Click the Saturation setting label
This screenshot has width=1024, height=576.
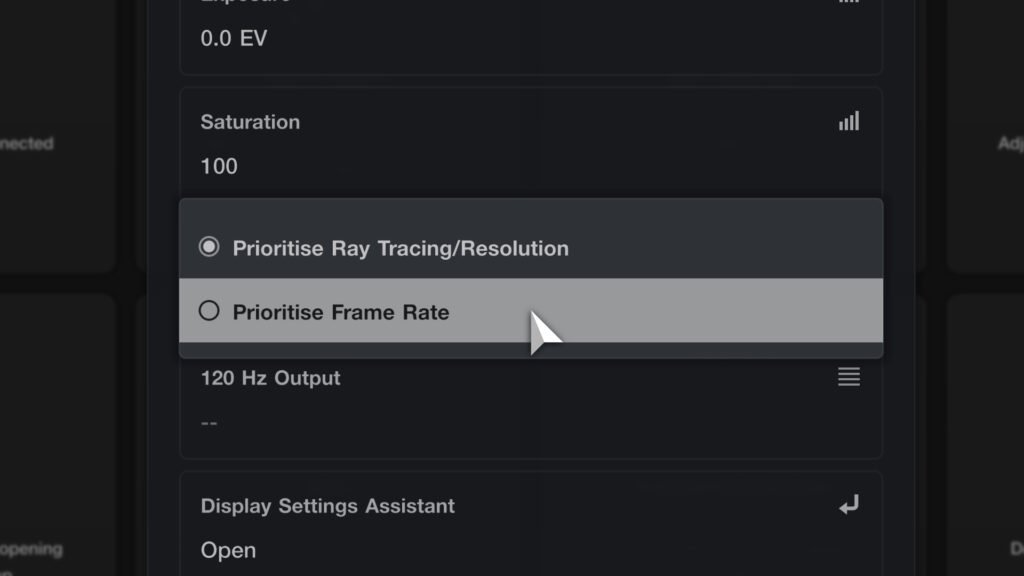pos(250,122)
